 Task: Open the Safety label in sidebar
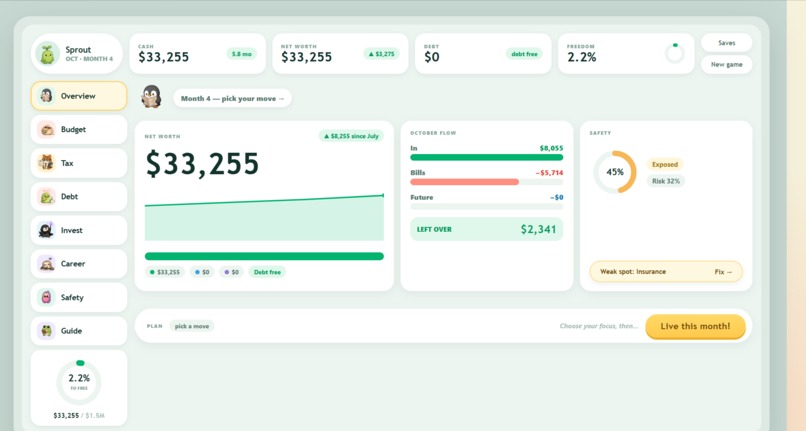pos(72,297)
